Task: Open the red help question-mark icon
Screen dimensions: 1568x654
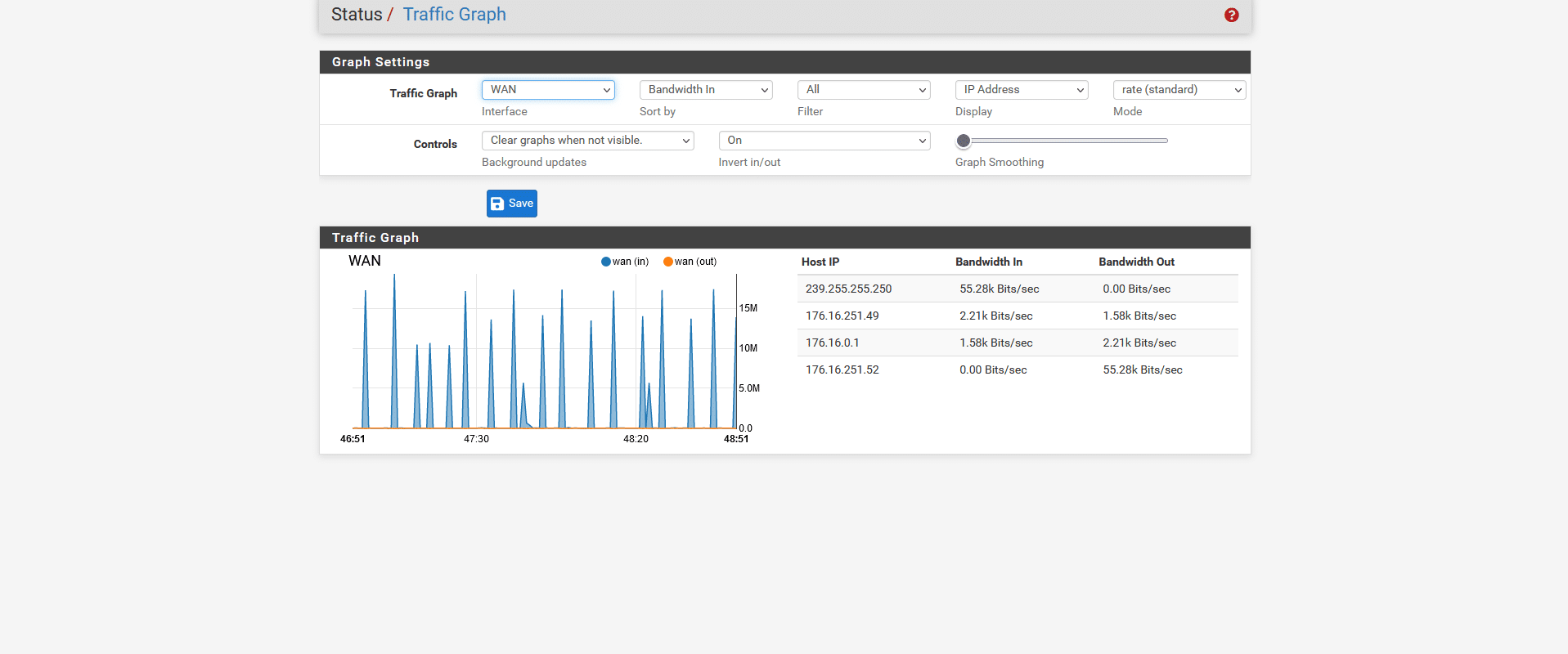Action: (1231, 15)
